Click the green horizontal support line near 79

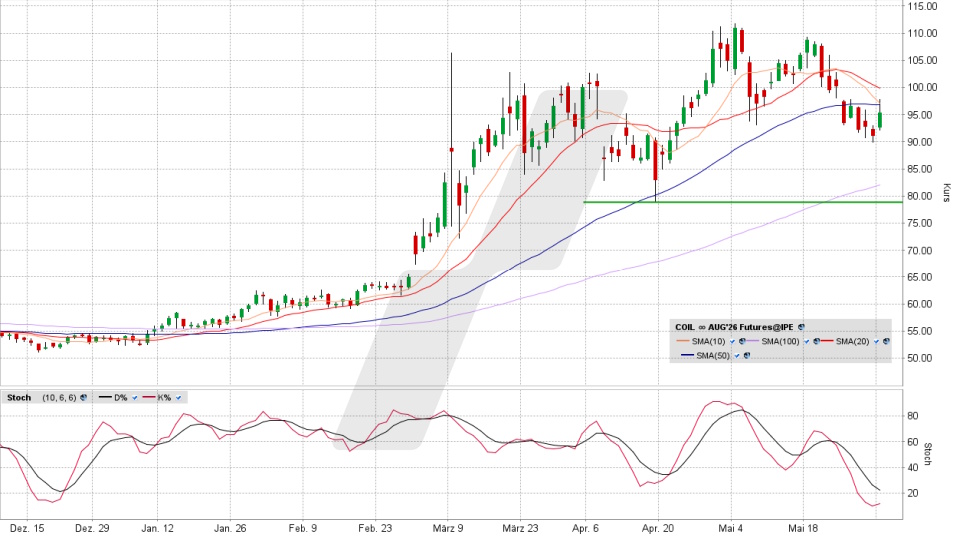pos(743,202)
